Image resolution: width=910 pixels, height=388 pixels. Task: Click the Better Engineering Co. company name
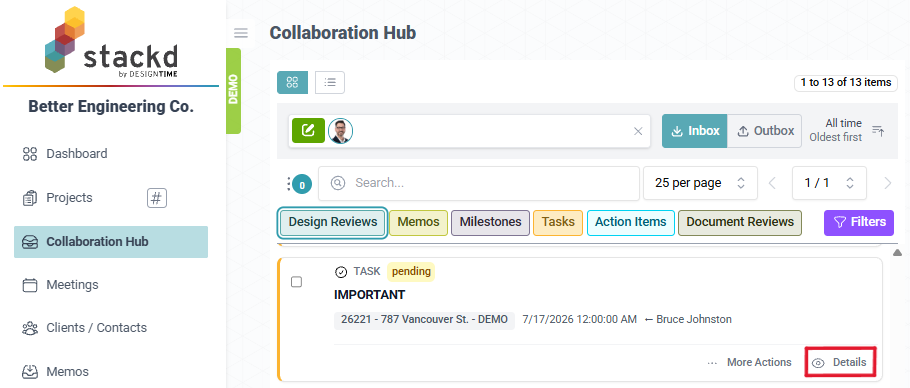[x=111, y=107]
